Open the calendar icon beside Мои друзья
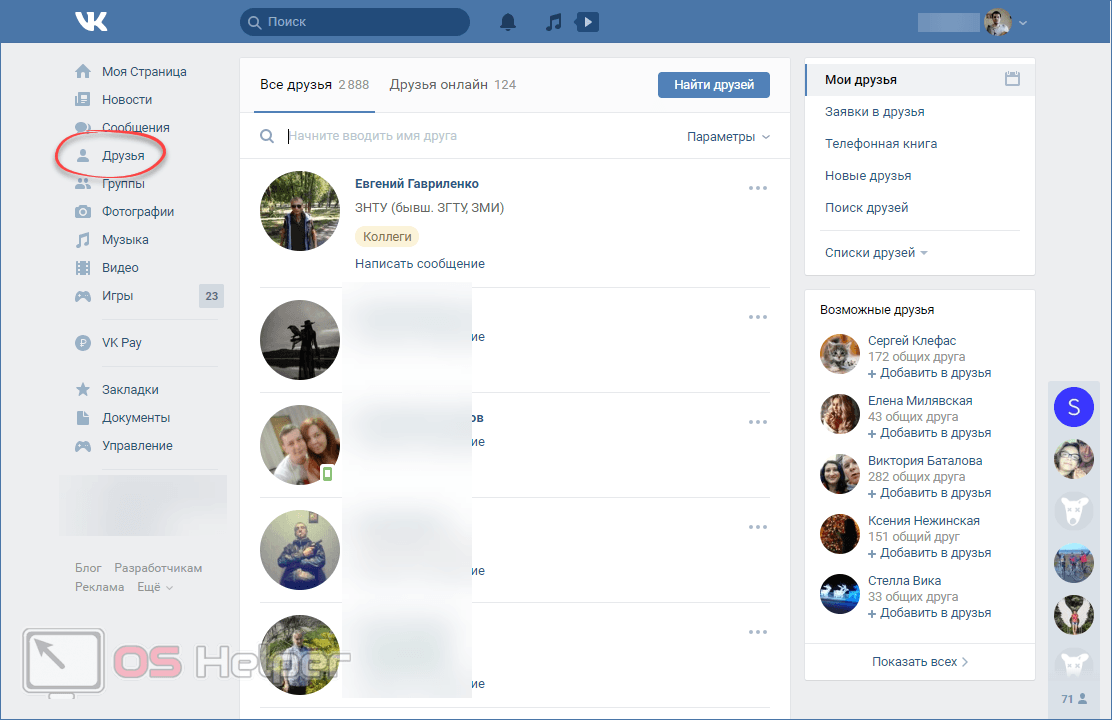 point(1012,79)
